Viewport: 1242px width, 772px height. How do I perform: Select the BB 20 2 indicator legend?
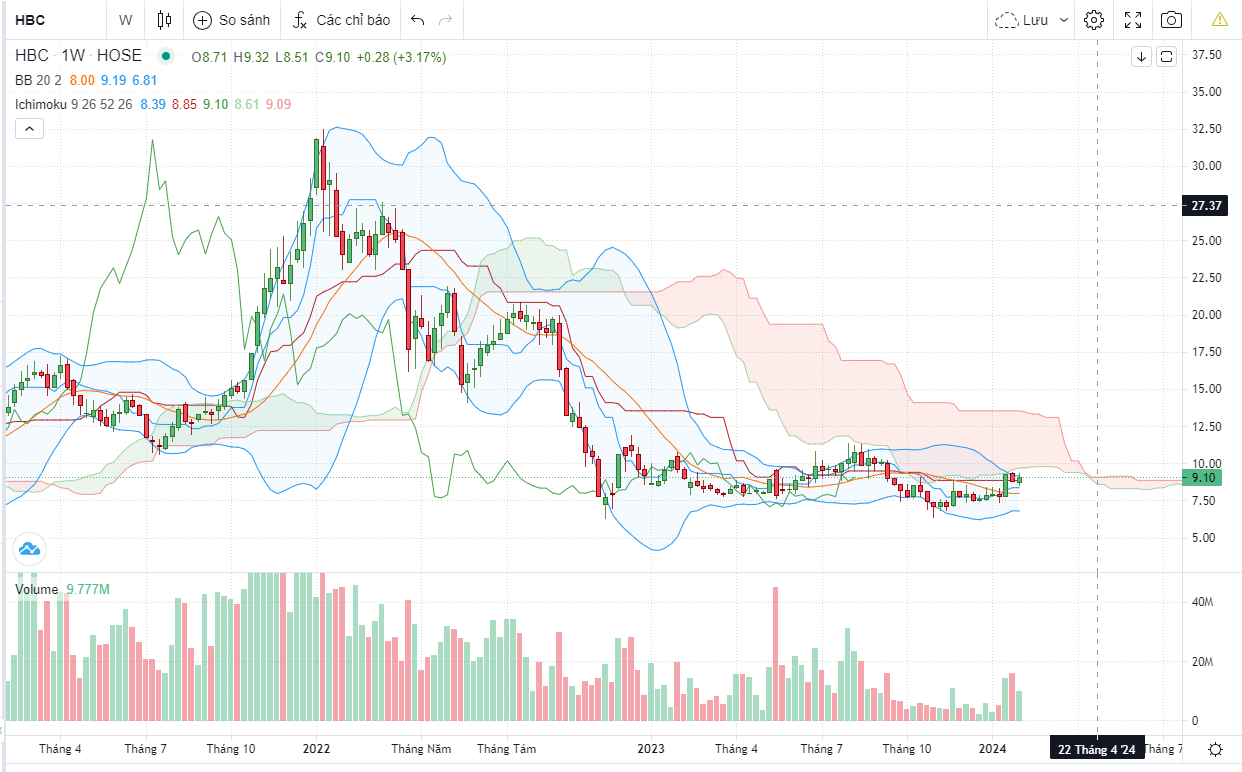point(40,80)
